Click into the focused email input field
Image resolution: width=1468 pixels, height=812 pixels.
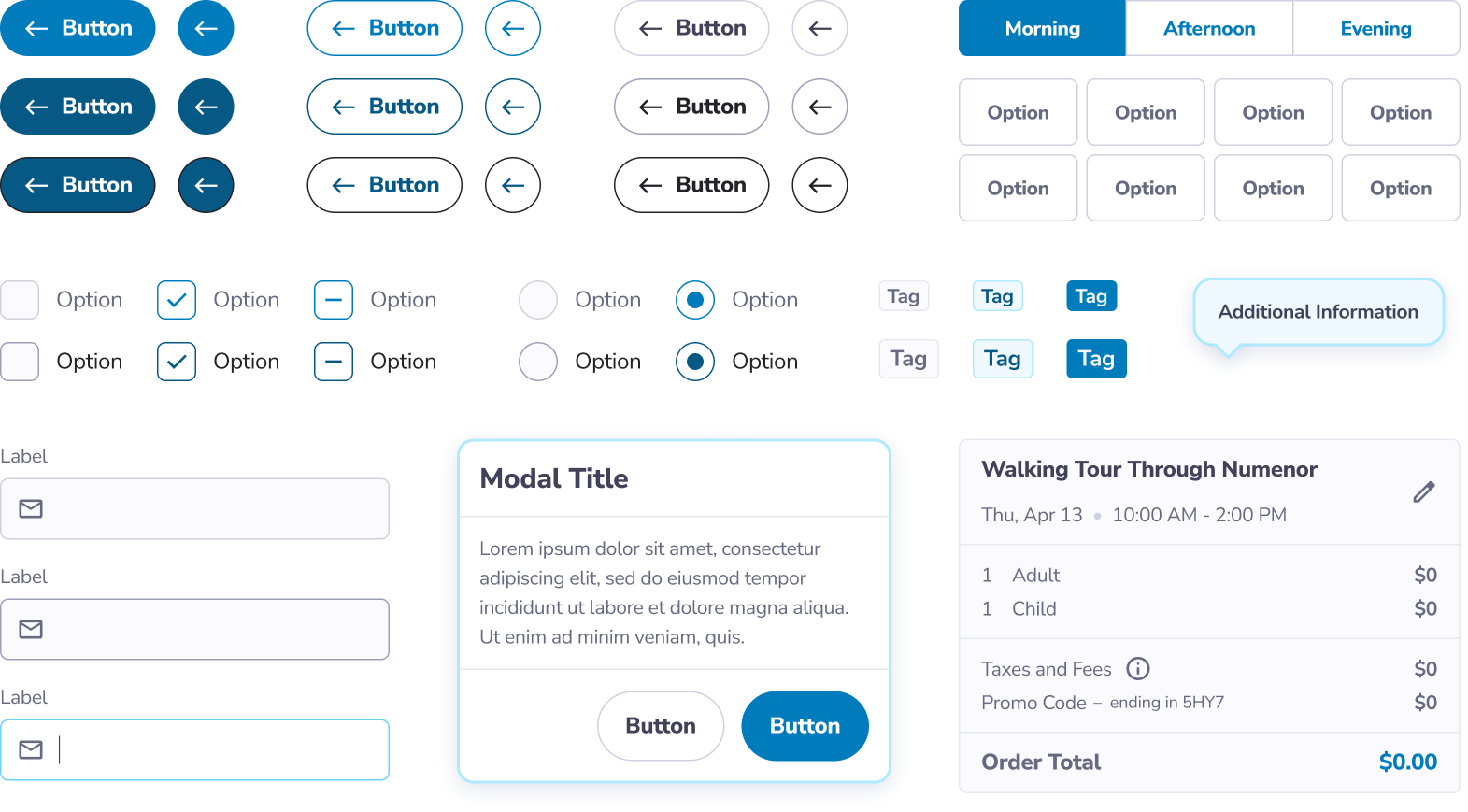194,749
